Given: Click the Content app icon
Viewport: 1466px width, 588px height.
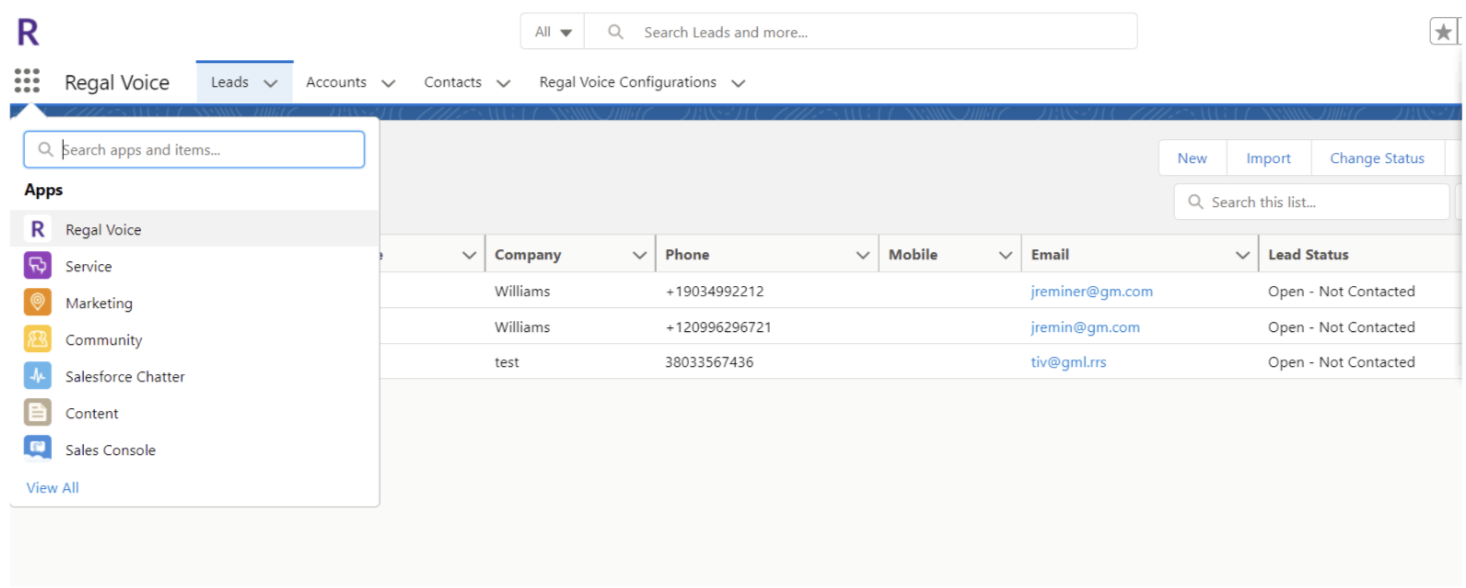Looking at the screenshot, I should pos(38,412).
